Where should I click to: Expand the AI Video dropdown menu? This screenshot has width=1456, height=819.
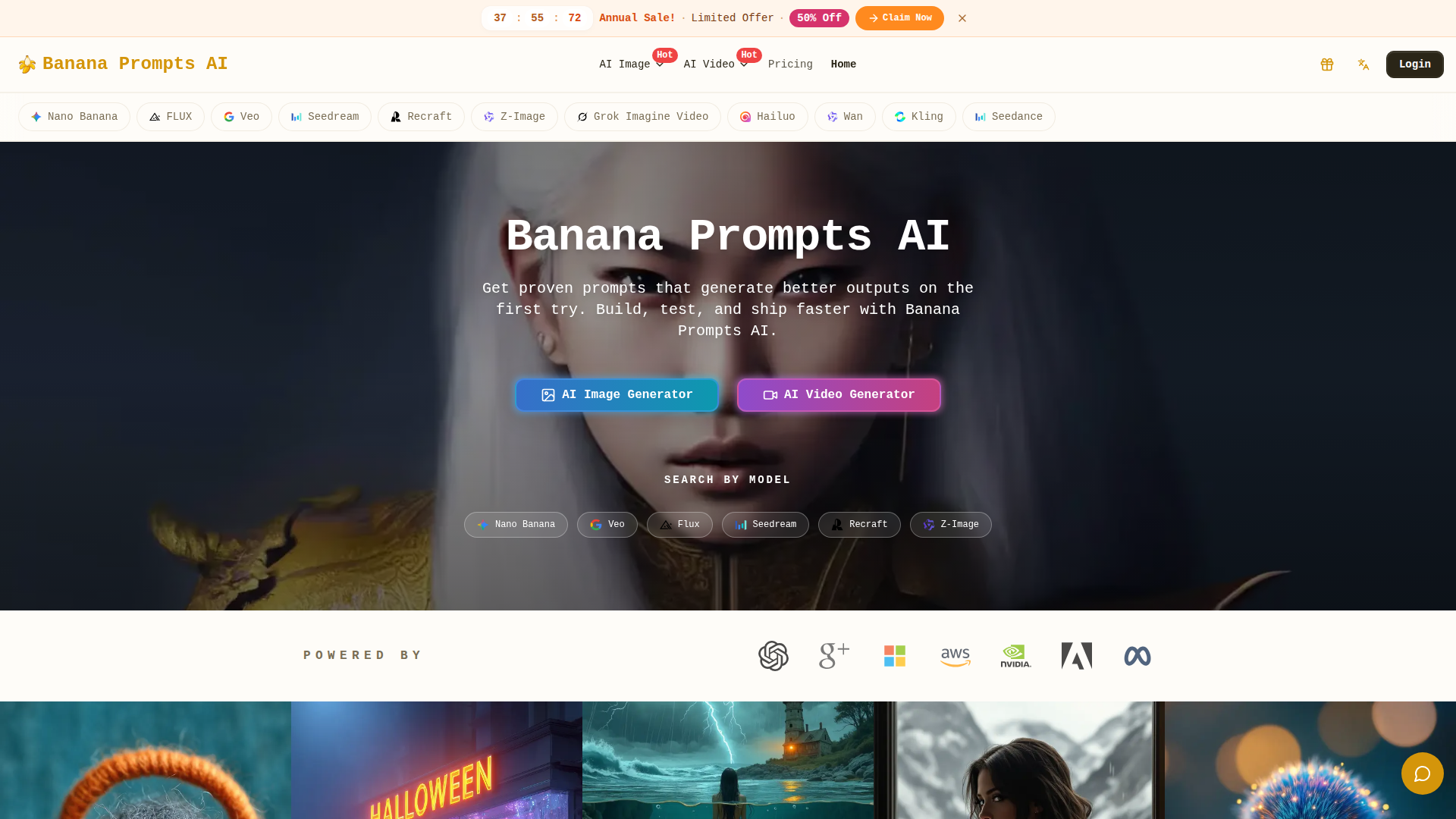click(716, 64)
